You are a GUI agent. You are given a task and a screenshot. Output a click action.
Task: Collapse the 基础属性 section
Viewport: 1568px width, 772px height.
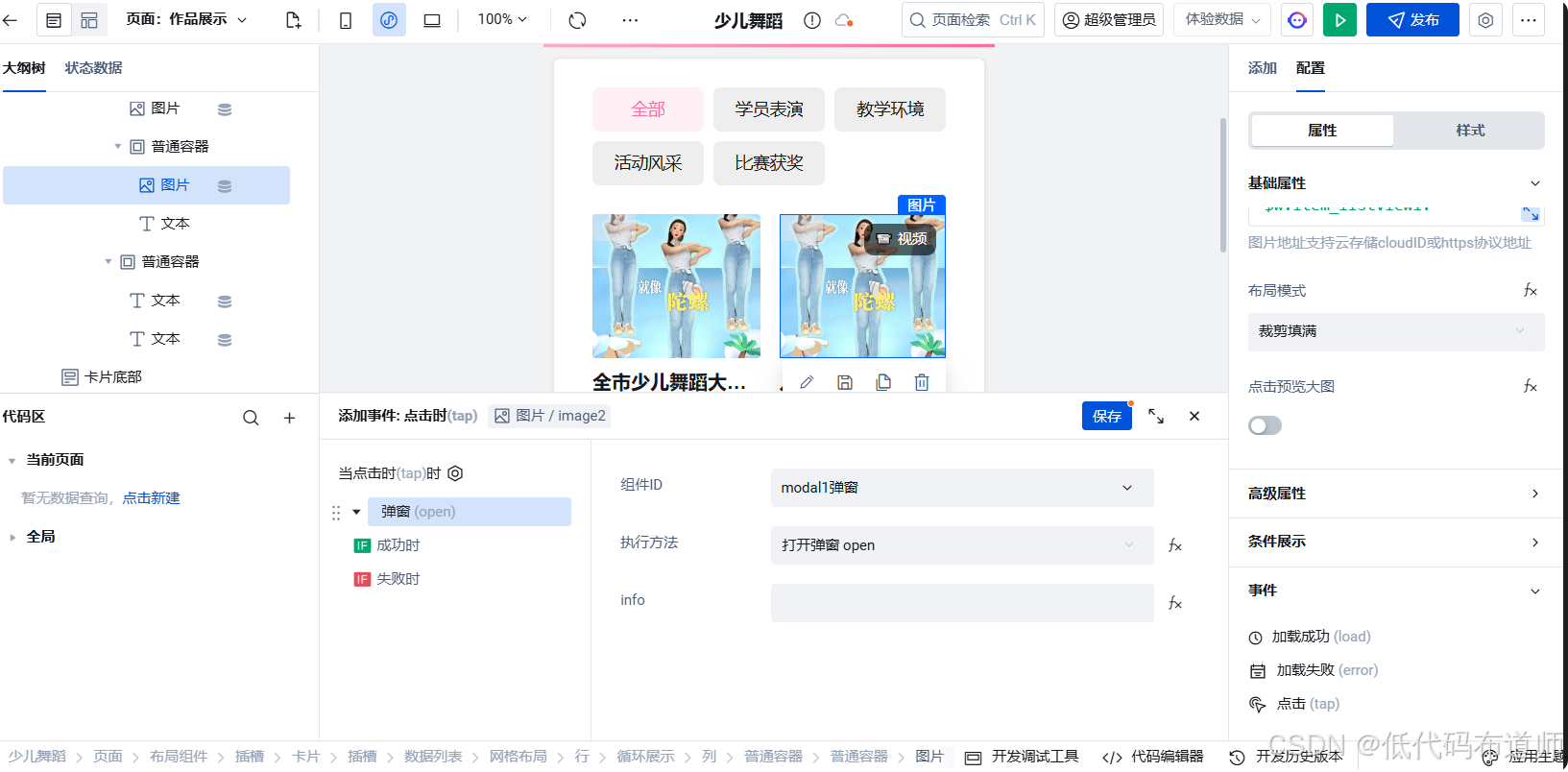click(x=1534, y=183)
